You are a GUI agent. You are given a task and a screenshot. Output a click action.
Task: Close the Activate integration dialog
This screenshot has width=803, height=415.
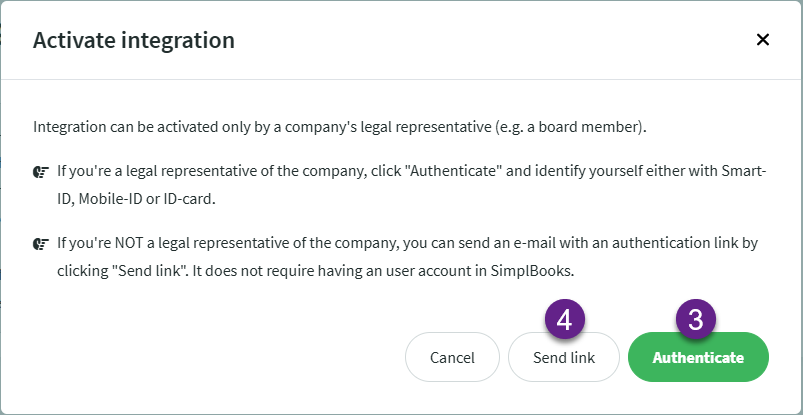click(763, 39)
